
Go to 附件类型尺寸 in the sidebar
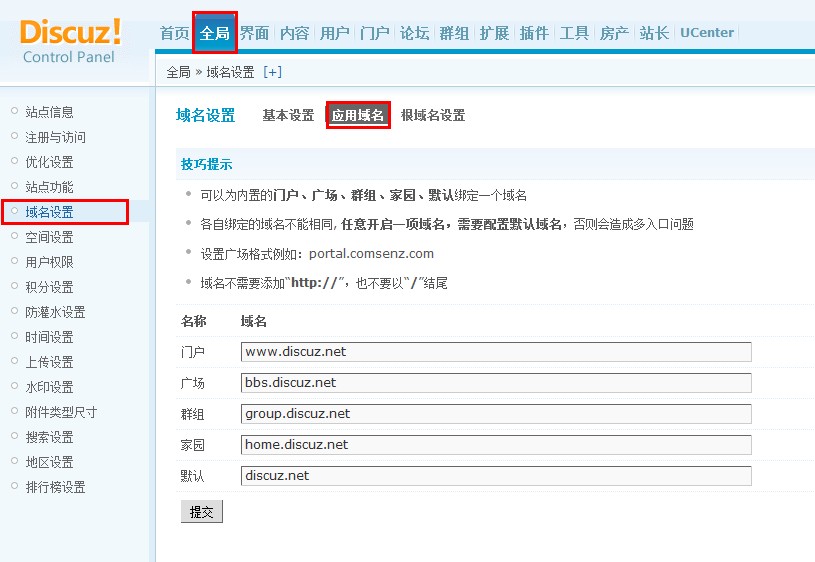coord(61,412)
